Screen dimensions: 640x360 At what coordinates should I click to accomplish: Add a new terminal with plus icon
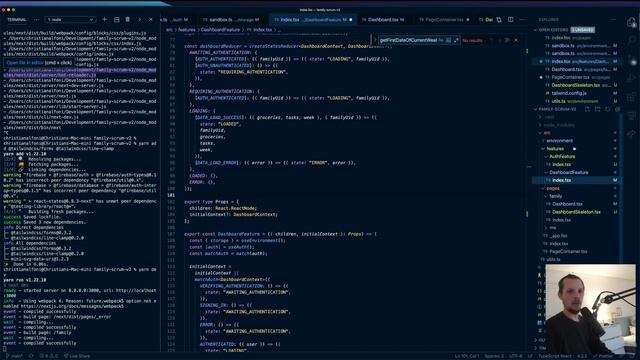(104, 19)
